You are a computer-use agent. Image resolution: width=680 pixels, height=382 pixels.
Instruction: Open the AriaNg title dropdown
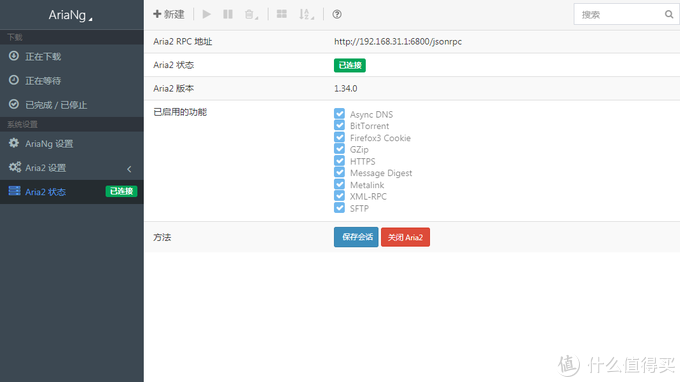pos(71,15)
